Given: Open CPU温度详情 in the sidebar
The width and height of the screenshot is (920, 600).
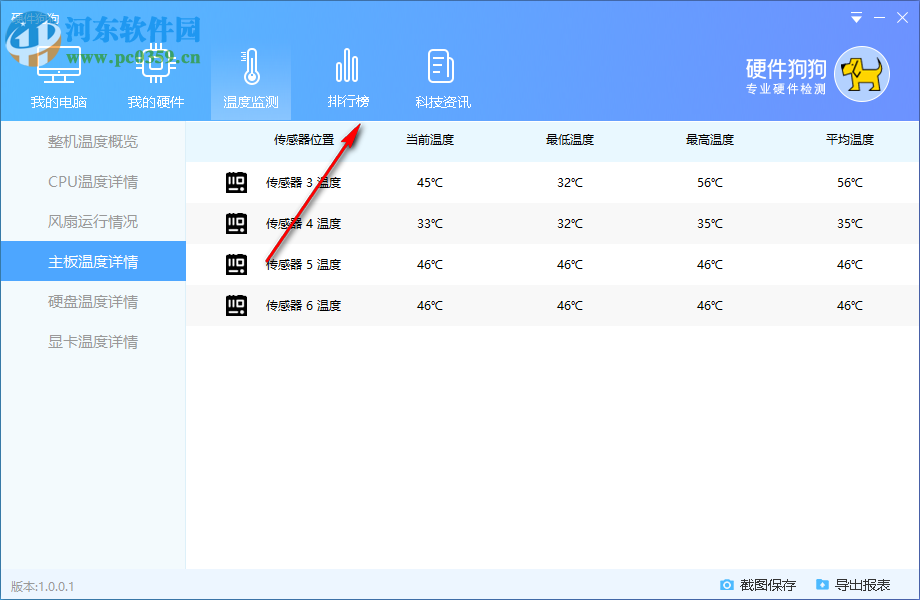Looking at the screenshot, I should (92, 180).
